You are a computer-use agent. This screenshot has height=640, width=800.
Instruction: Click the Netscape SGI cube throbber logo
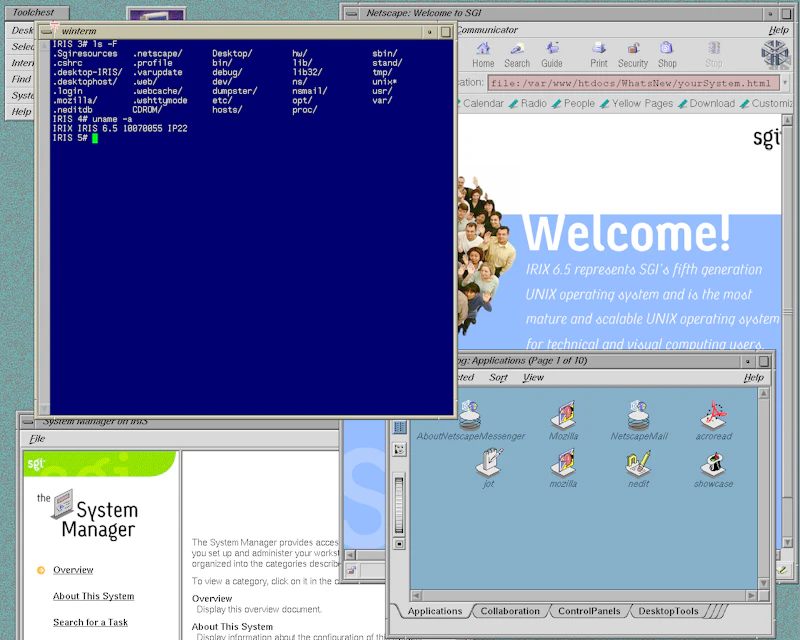775,54
